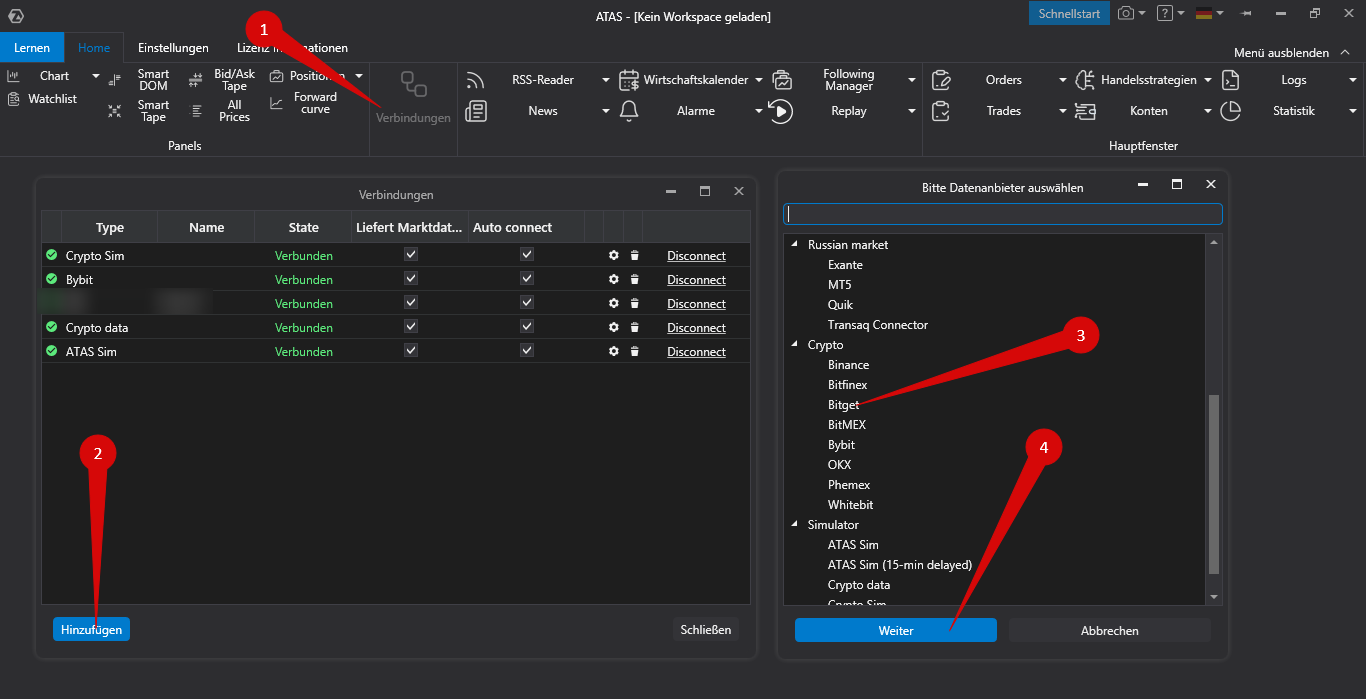
Task: Click the Trades clipboard icon
Action: pos(941,111)
